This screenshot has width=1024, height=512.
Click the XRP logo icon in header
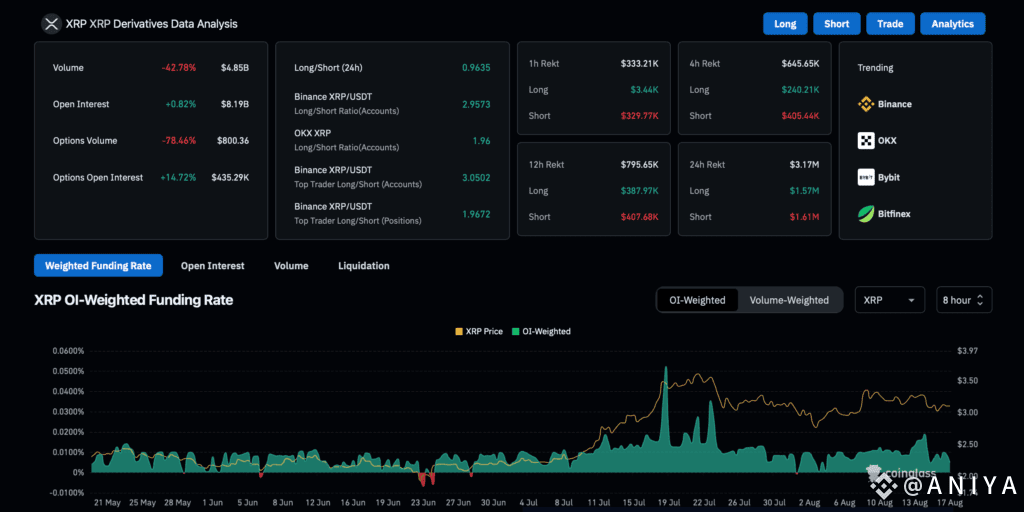(50, 24)
